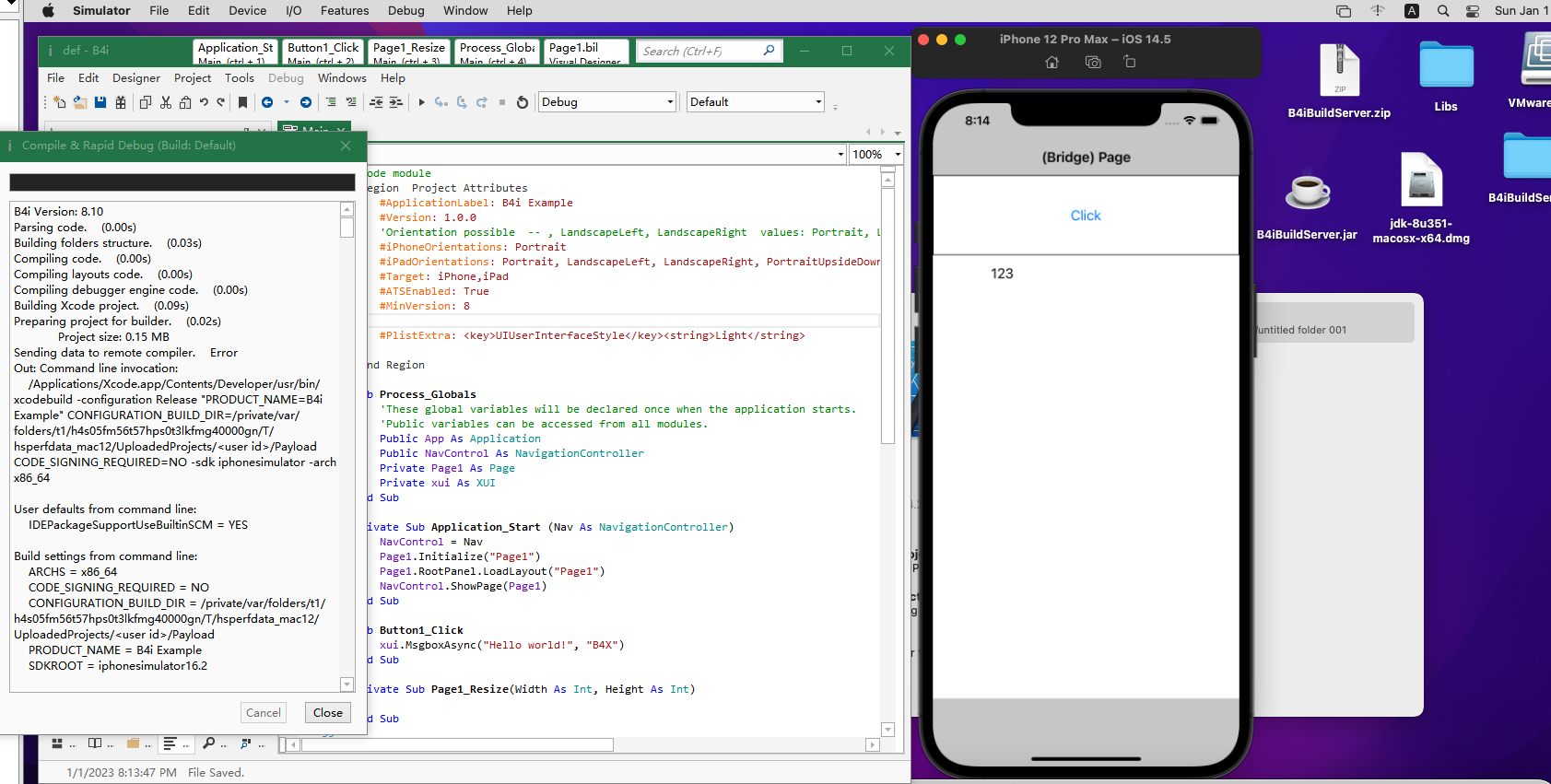This screenshot has height=784, width=1551.
Task: Decrease indent with the outdent icon
Action: pos(376,102)
